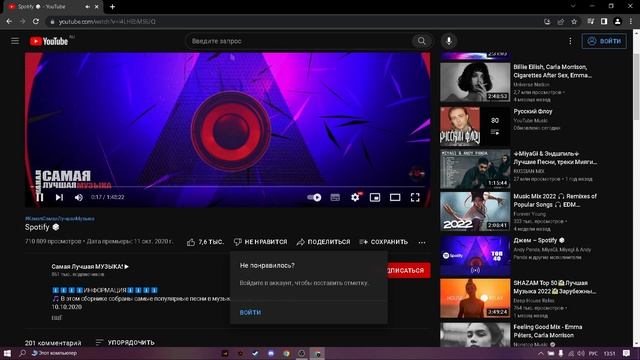The height and width of the screenshot is (360, 640).
Task: Open Feeling Good Mix video title
Action: tap(548, 331)
